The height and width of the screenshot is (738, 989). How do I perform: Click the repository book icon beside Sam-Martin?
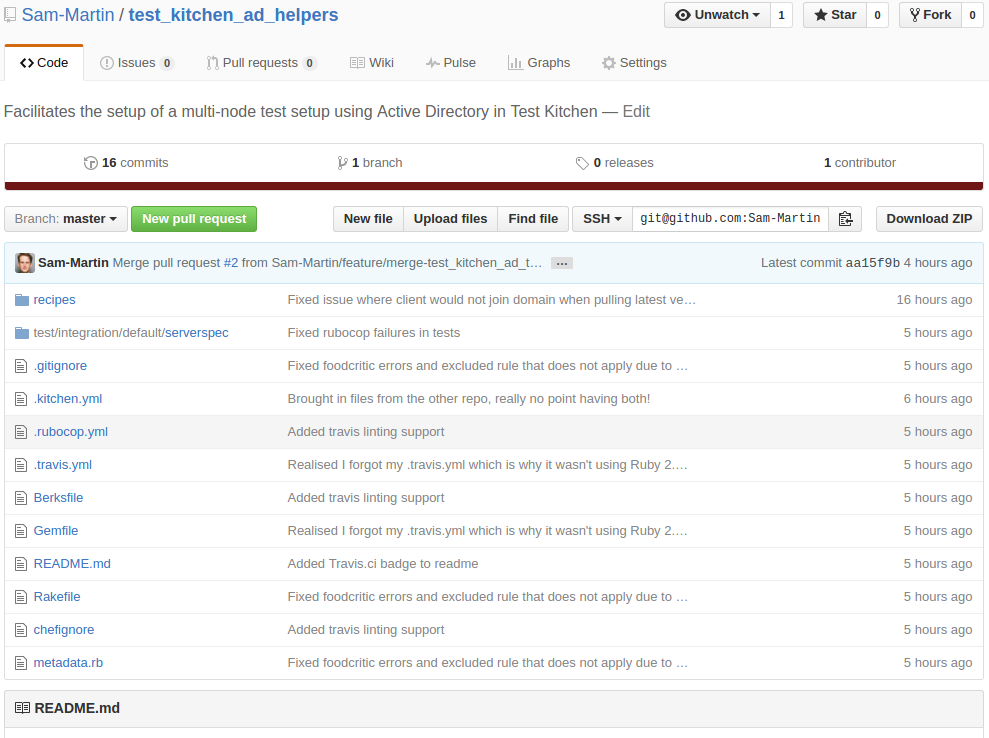click(x=10, y=15)
